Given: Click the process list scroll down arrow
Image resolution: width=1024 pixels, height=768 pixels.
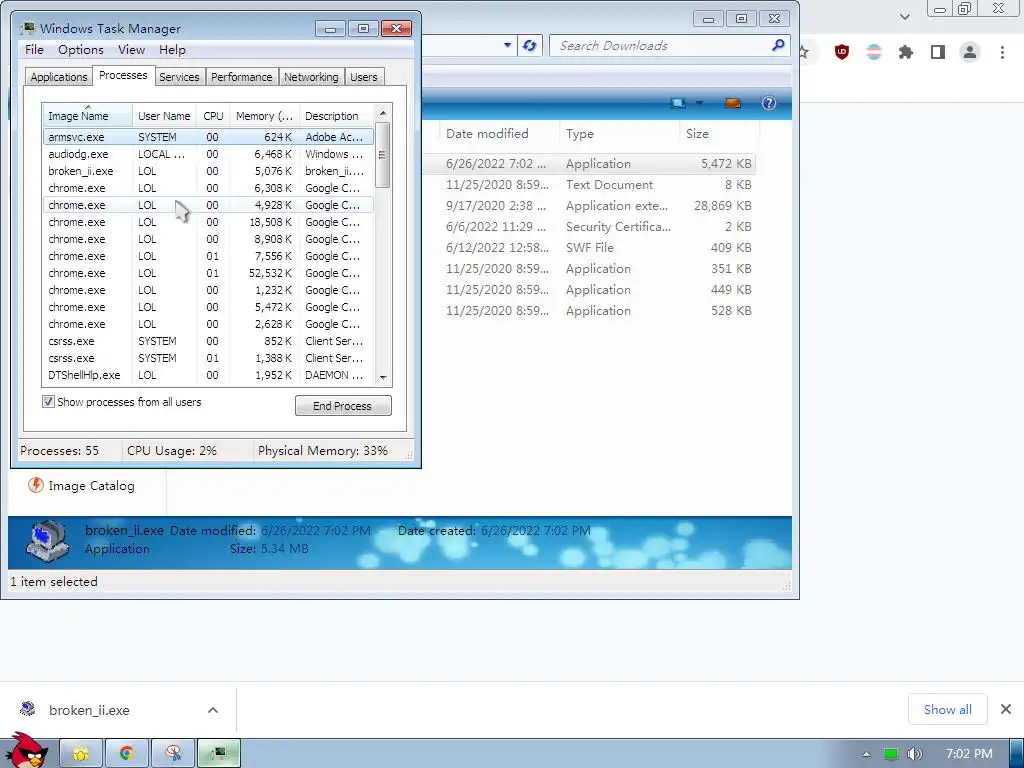Looking at the screenshot, I should pos(383,377).
